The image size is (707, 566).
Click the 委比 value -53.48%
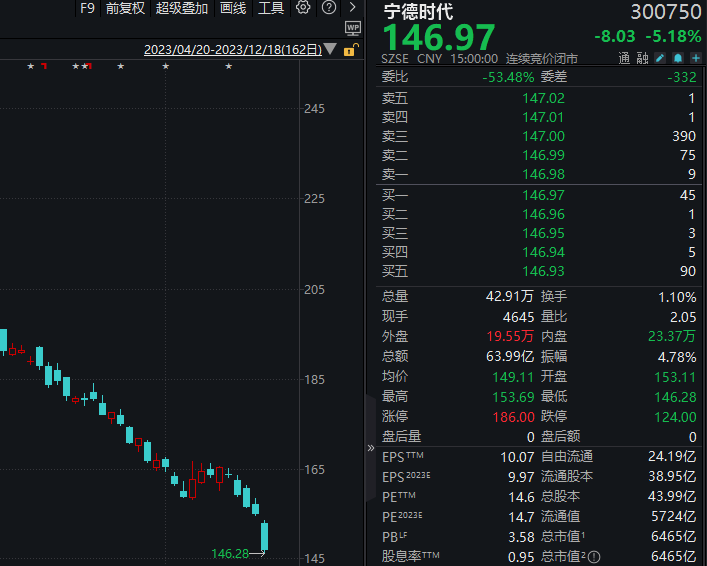(508, 77)
